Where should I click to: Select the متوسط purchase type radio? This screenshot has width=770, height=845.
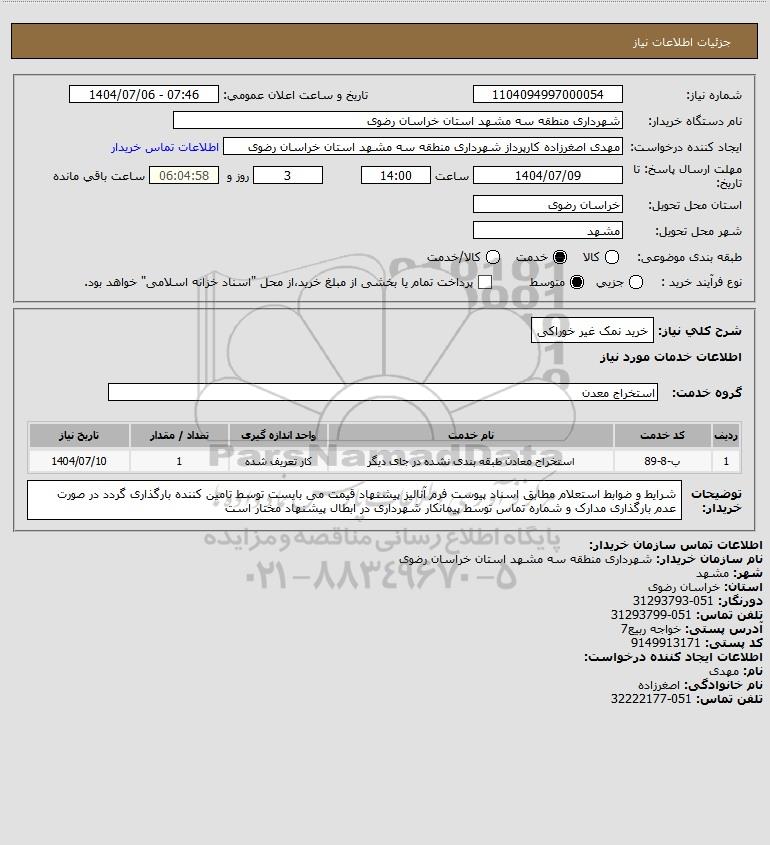tap(577, 282)
